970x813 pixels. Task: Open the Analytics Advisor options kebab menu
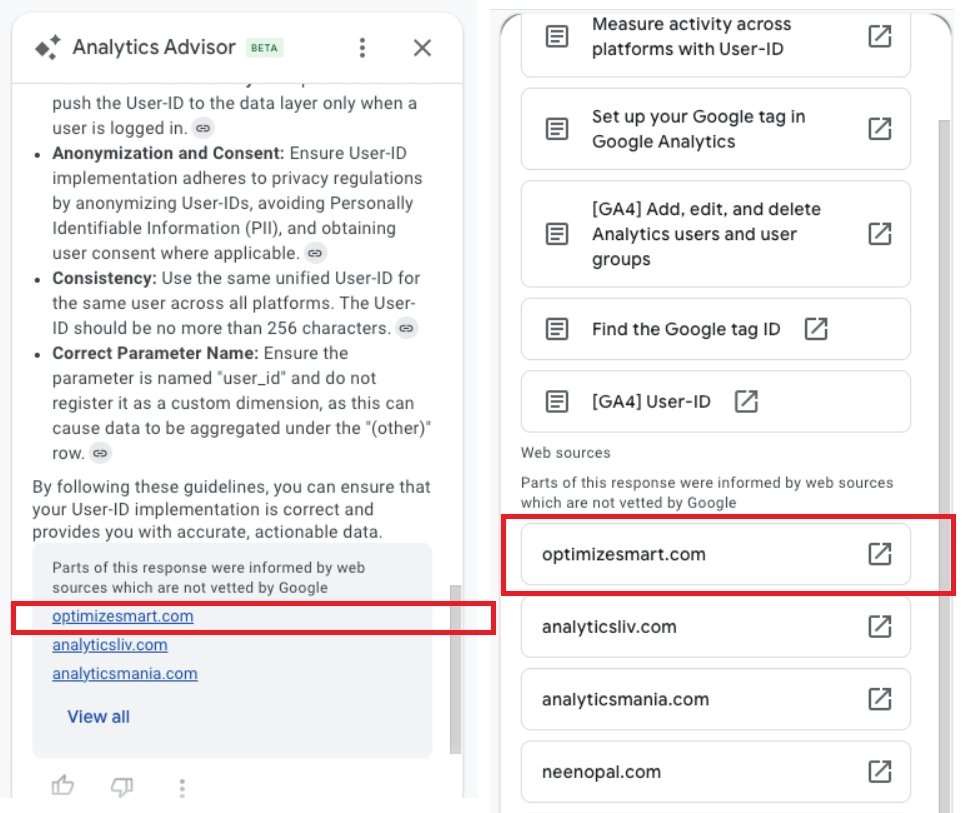pyautogui.click(x=362, y=47)
